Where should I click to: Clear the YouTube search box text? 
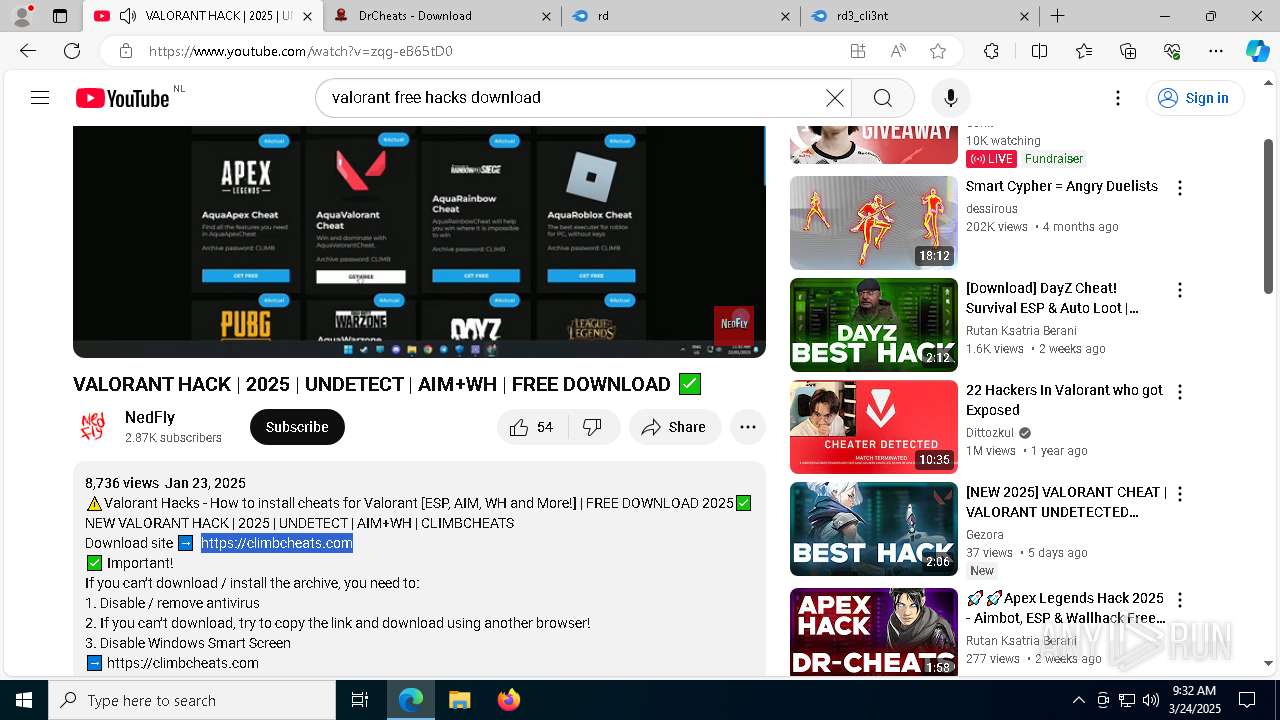pos(834,97)
